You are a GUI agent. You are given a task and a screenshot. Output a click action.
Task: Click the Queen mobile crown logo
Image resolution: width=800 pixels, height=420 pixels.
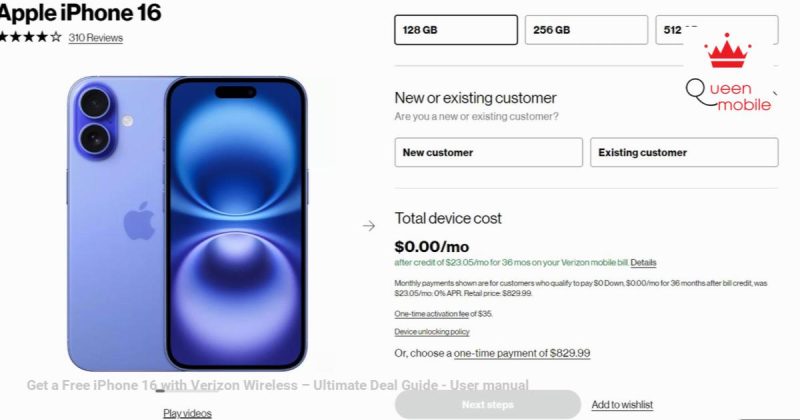[727, 51]
